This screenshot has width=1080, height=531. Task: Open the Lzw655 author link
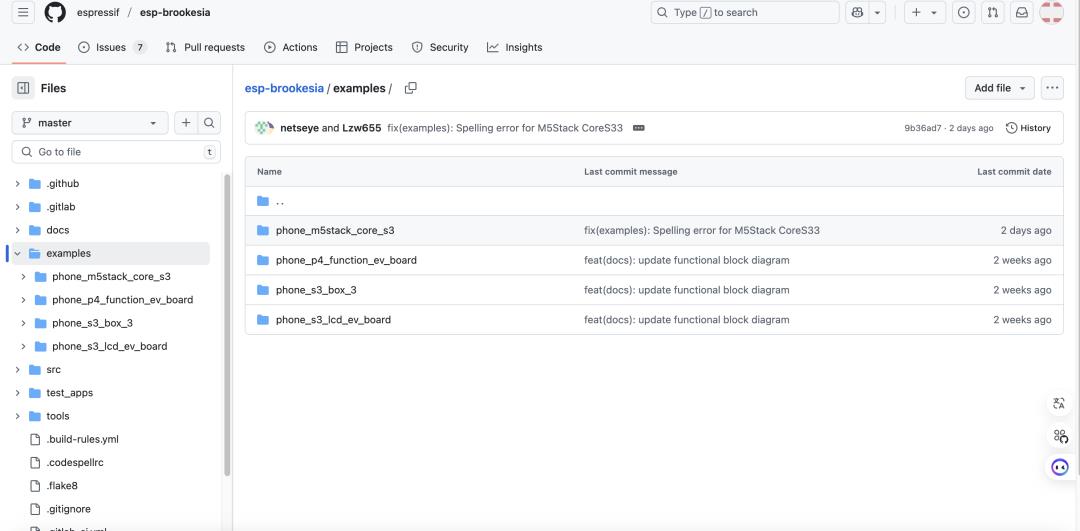pyautogui.click(x=362, y=128)
